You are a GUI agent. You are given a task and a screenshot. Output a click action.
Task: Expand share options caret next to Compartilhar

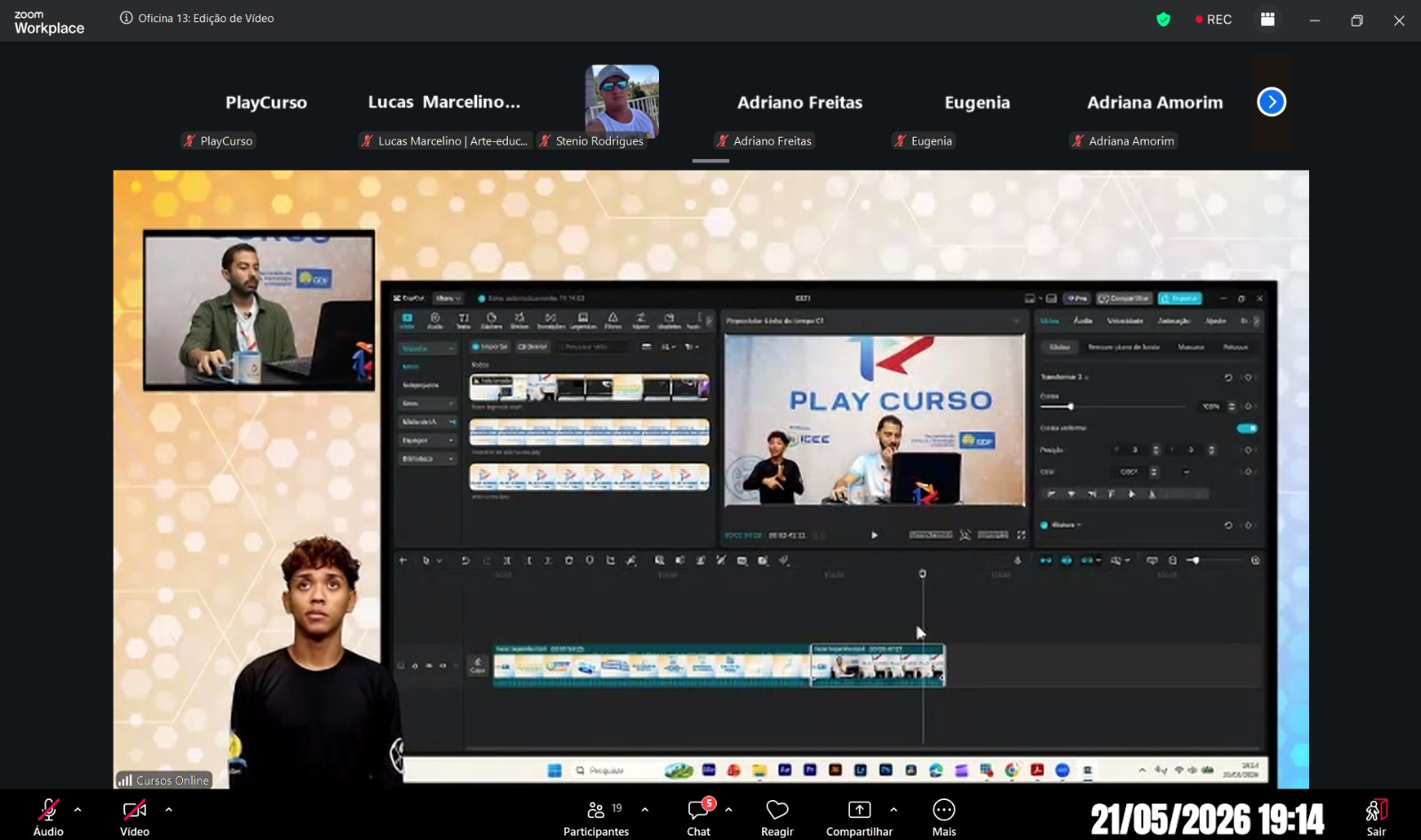(893, 810)
